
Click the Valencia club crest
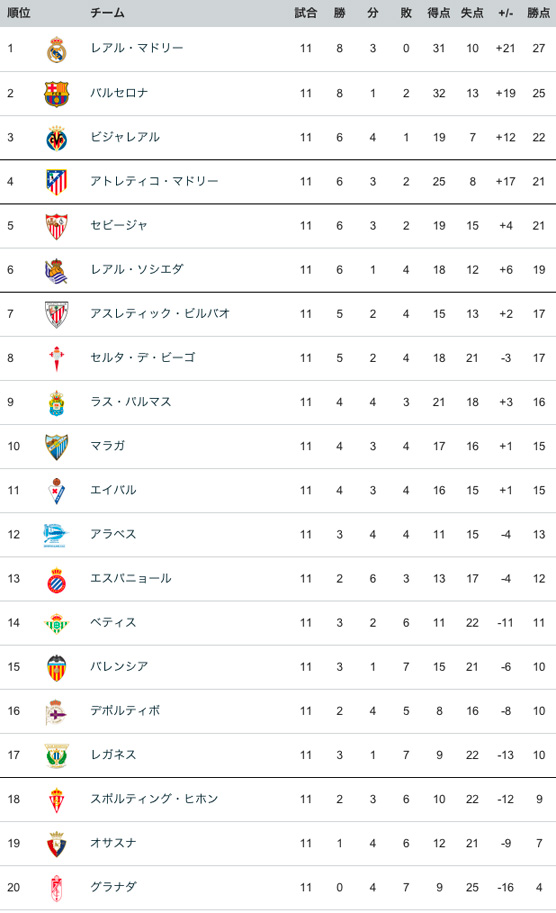tap(56, 667)
